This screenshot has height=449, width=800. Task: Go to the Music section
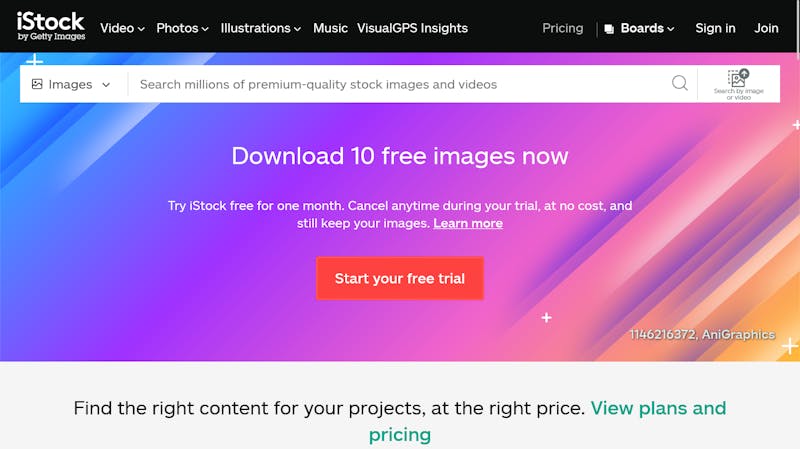(x=330, y=28)
